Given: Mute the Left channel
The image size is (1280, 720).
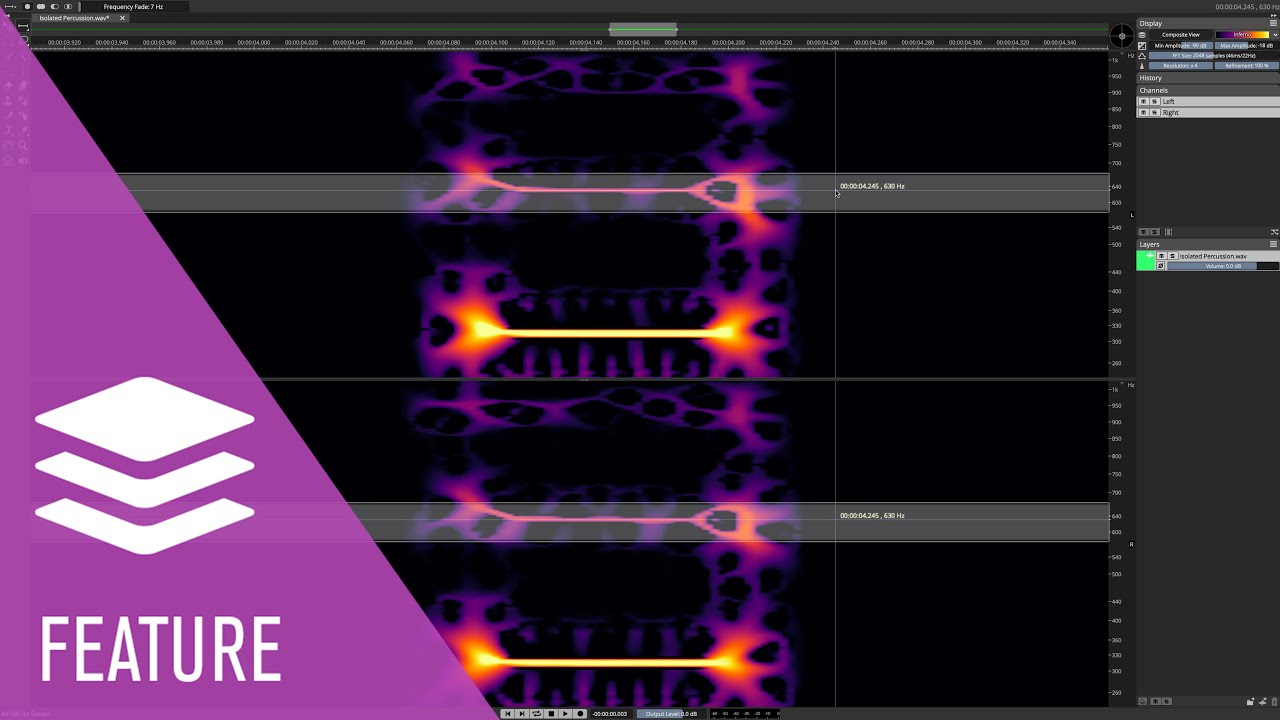Looking at the screenshot, I should tap(1144, 102).
